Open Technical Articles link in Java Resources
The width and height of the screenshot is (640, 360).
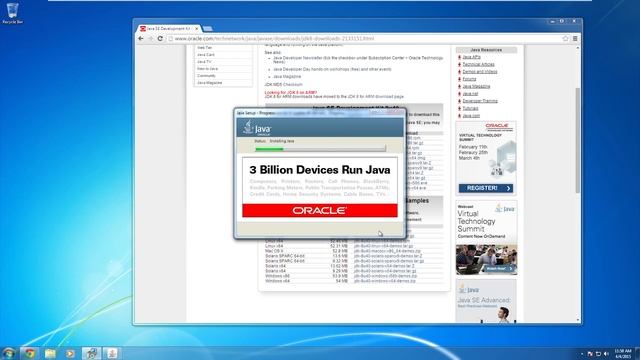tap(478, 64)
